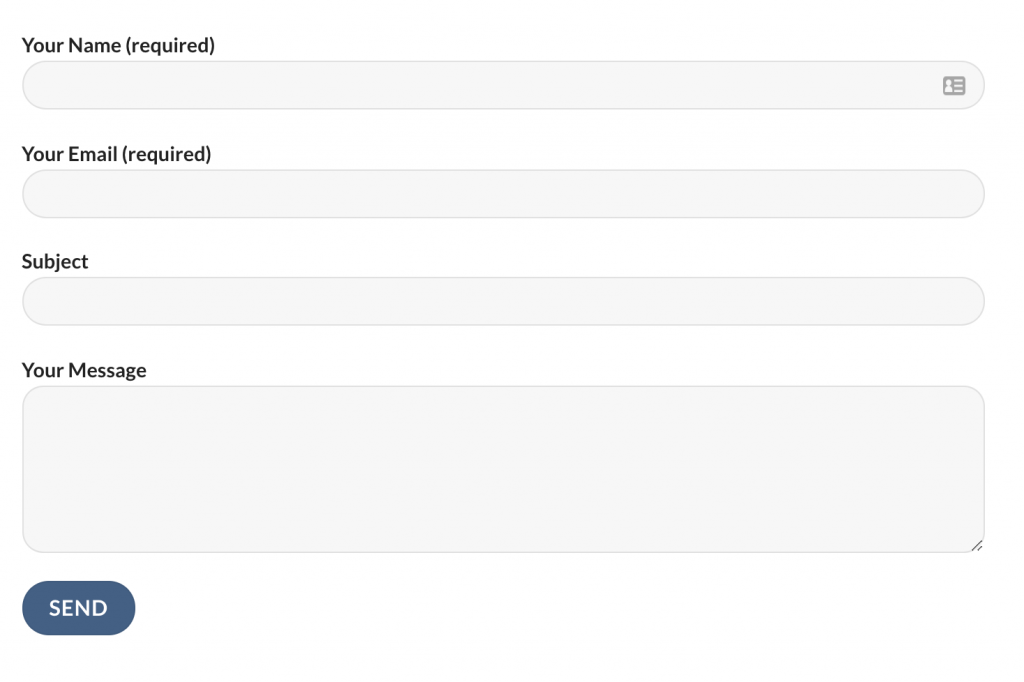Focus the Your Email input box

pos(503,194)
